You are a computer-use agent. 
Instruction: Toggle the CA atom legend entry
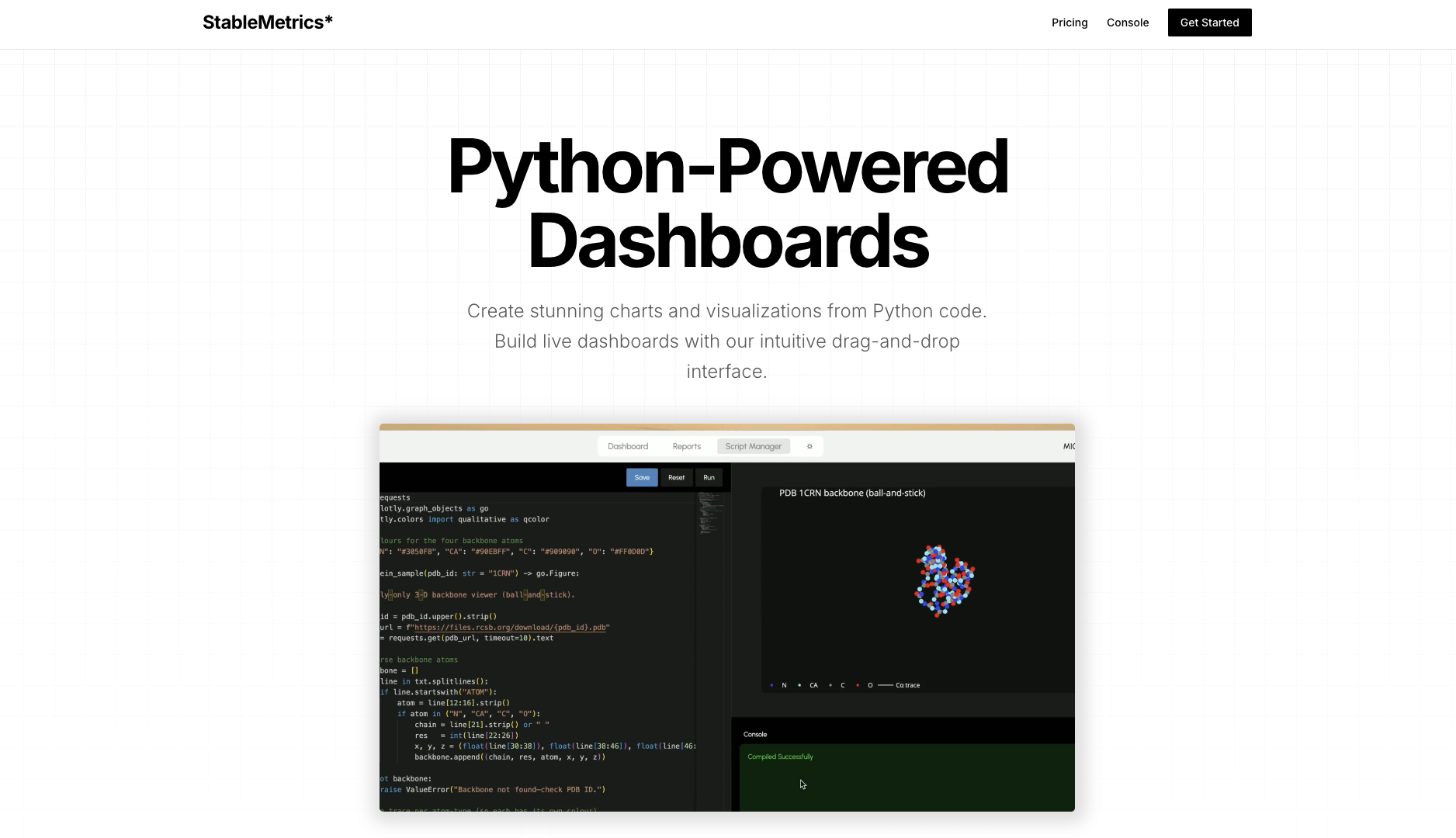tap(808, 685)
